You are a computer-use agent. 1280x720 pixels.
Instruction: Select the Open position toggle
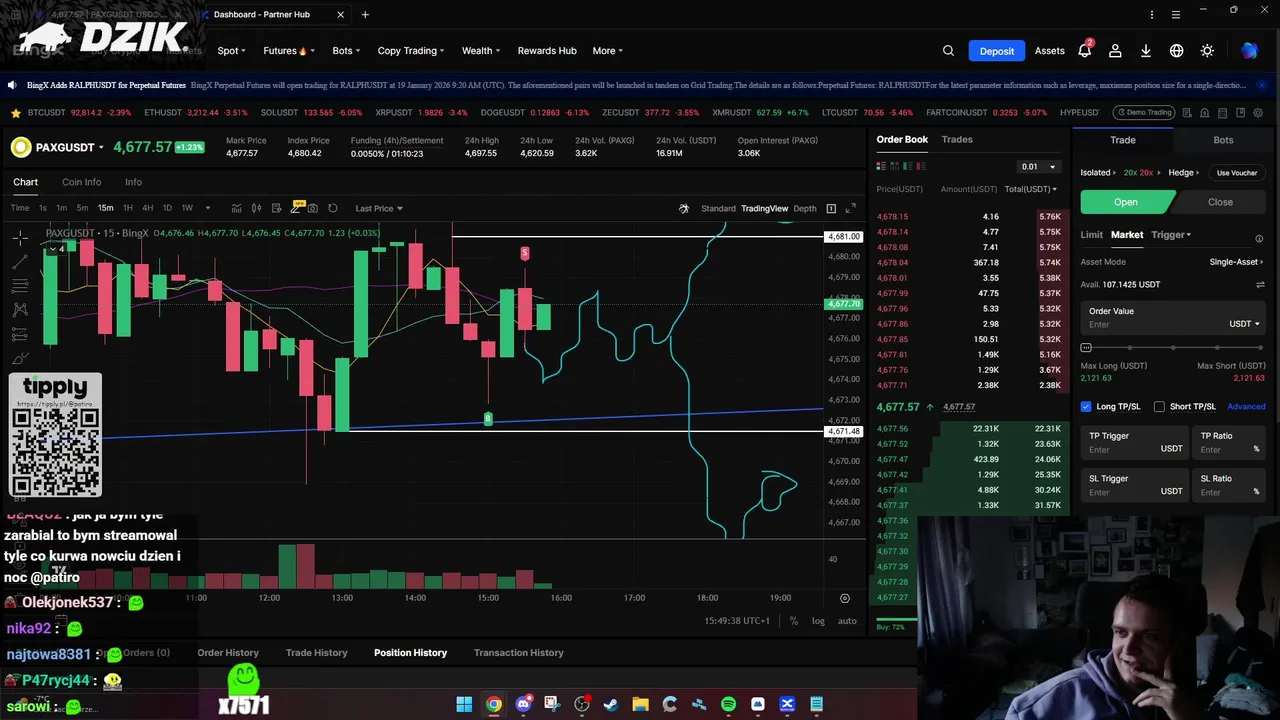pyautogui.click(x=1126, y=202)
